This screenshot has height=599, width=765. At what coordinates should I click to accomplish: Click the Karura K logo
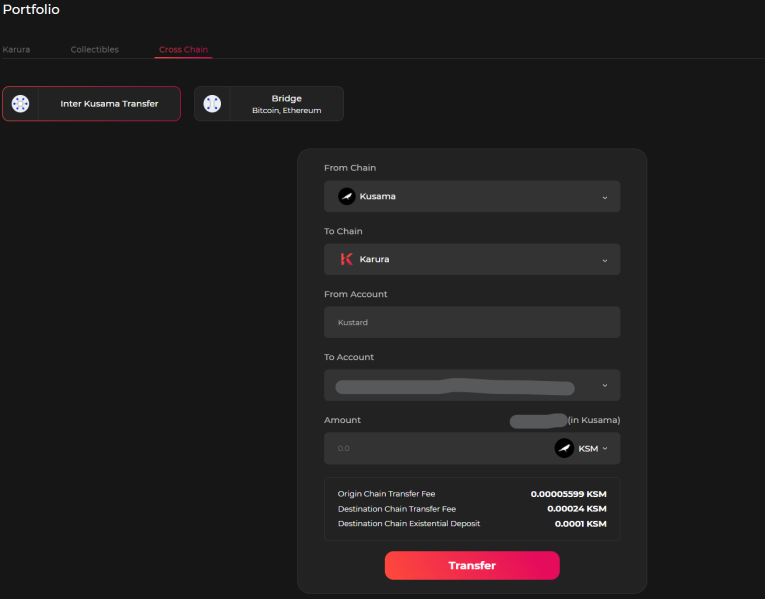346,260
